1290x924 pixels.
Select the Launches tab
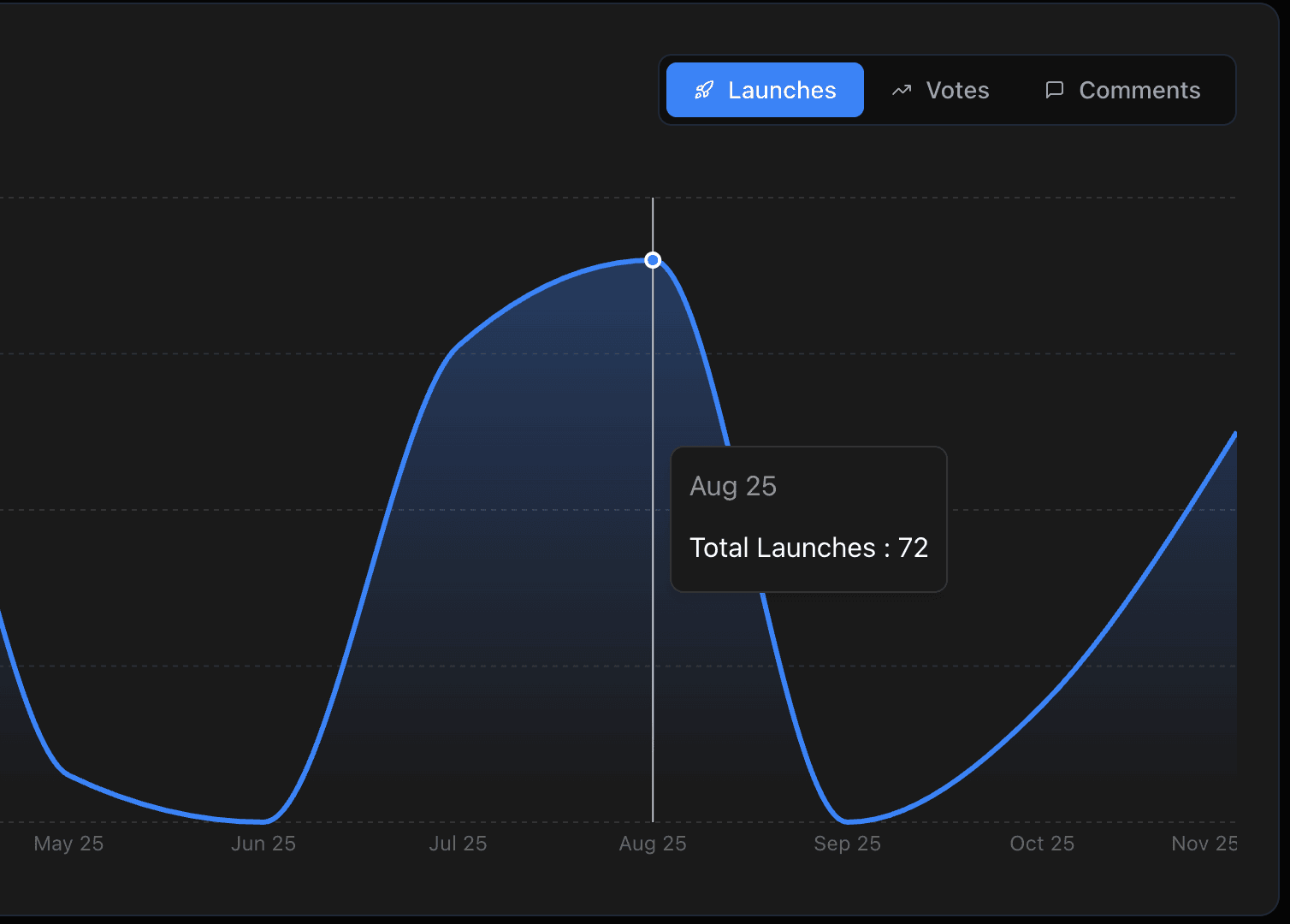(x=764, y=89)
